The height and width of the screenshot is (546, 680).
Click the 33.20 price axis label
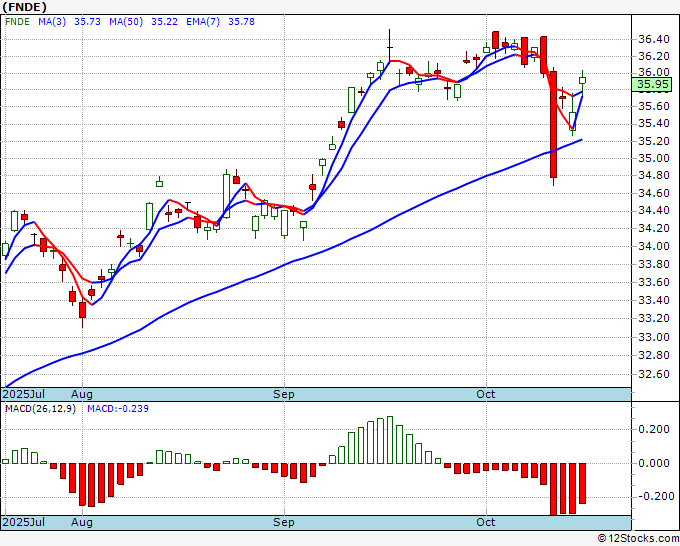click(x=654, y=318)
